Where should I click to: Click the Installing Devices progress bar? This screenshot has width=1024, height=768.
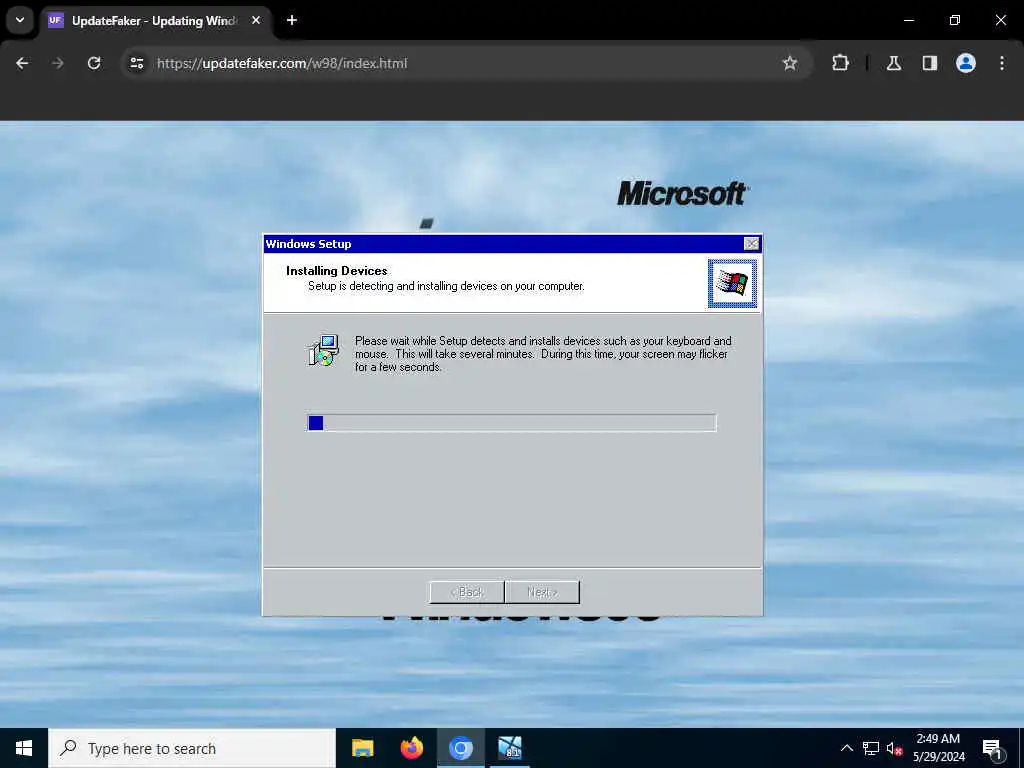[x=511, y=423]
